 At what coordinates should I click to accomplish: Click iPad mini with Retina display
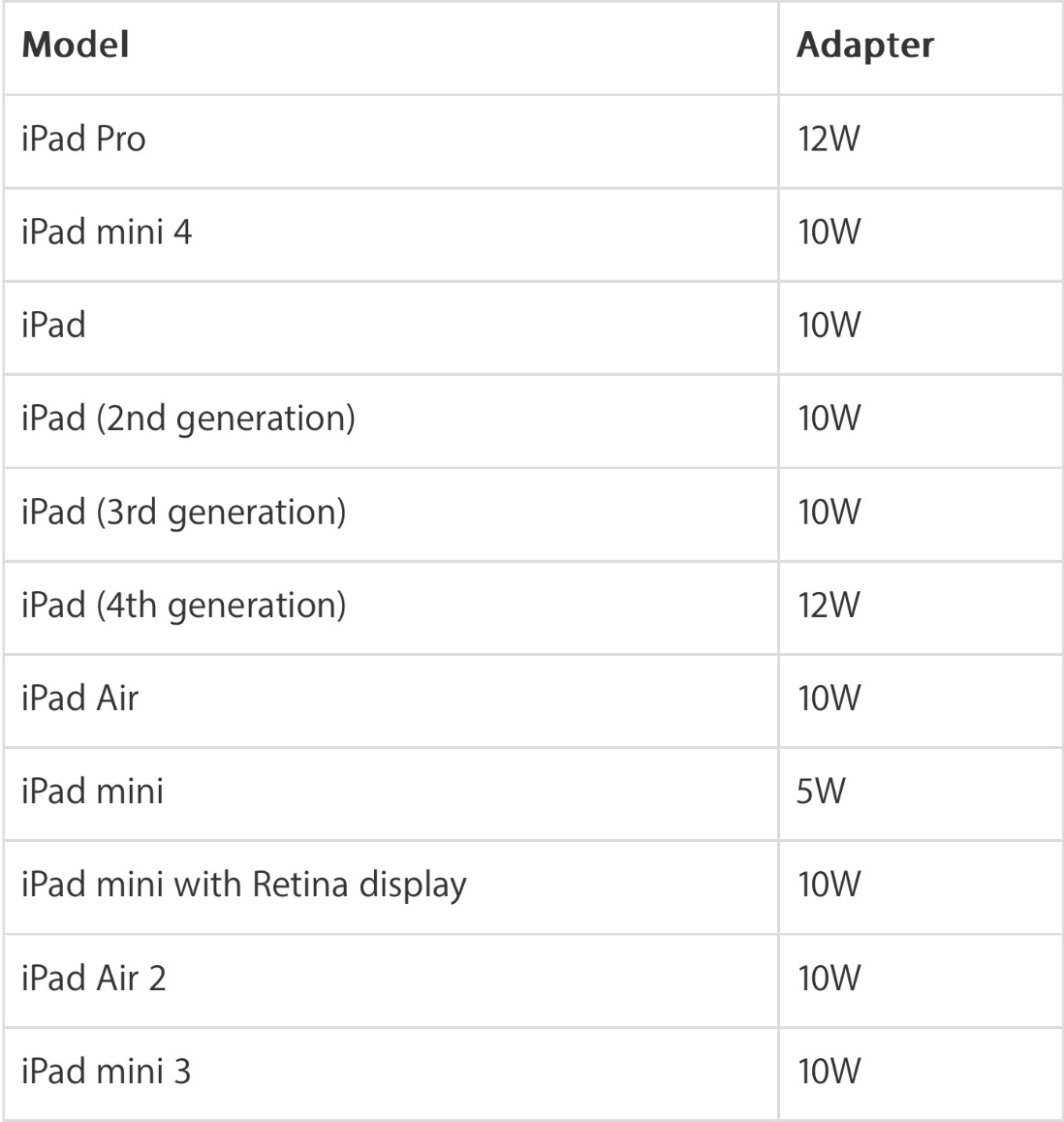[x=244, y=886]
